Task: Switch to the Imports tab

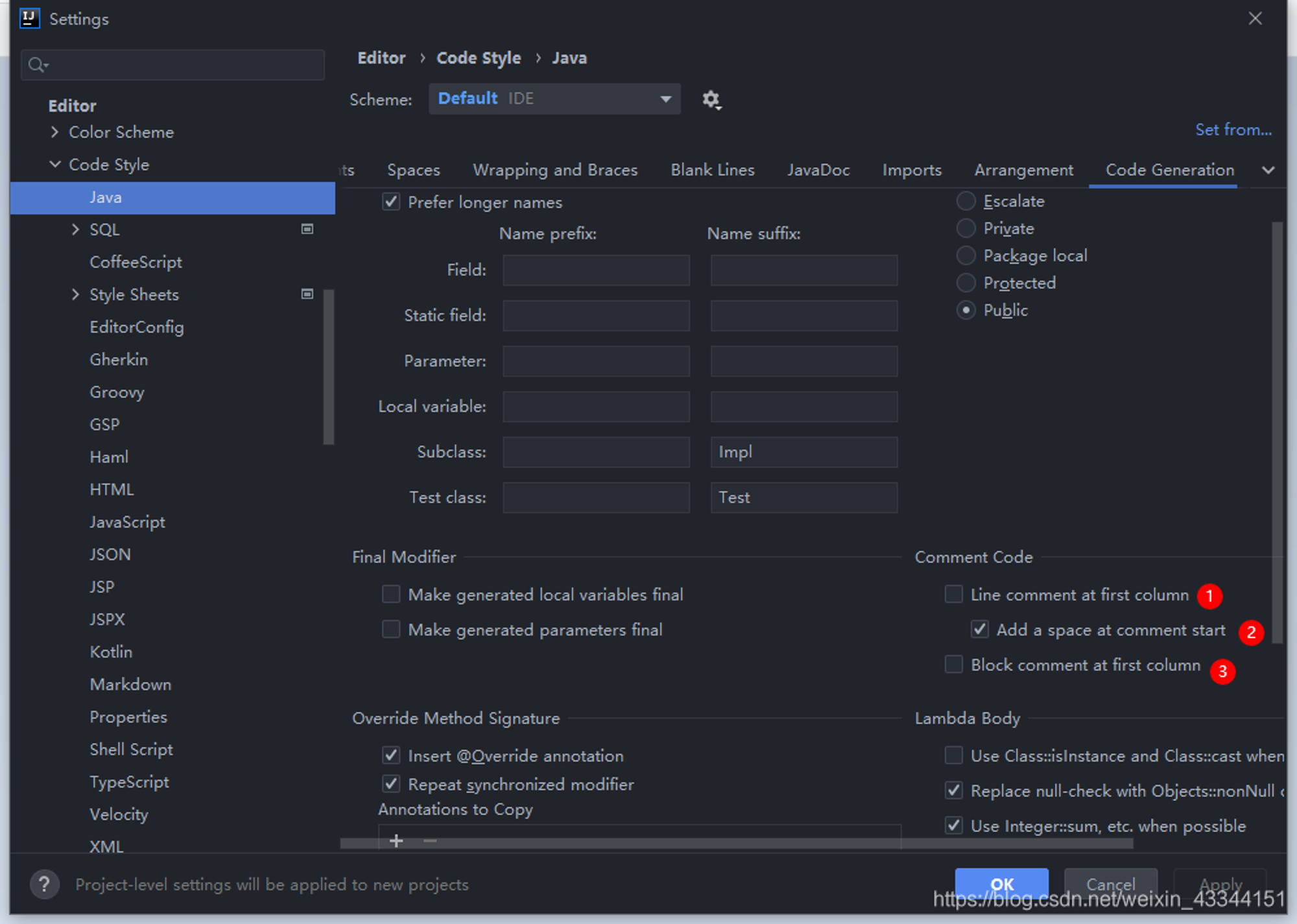Action: click(x=912, y=170)
